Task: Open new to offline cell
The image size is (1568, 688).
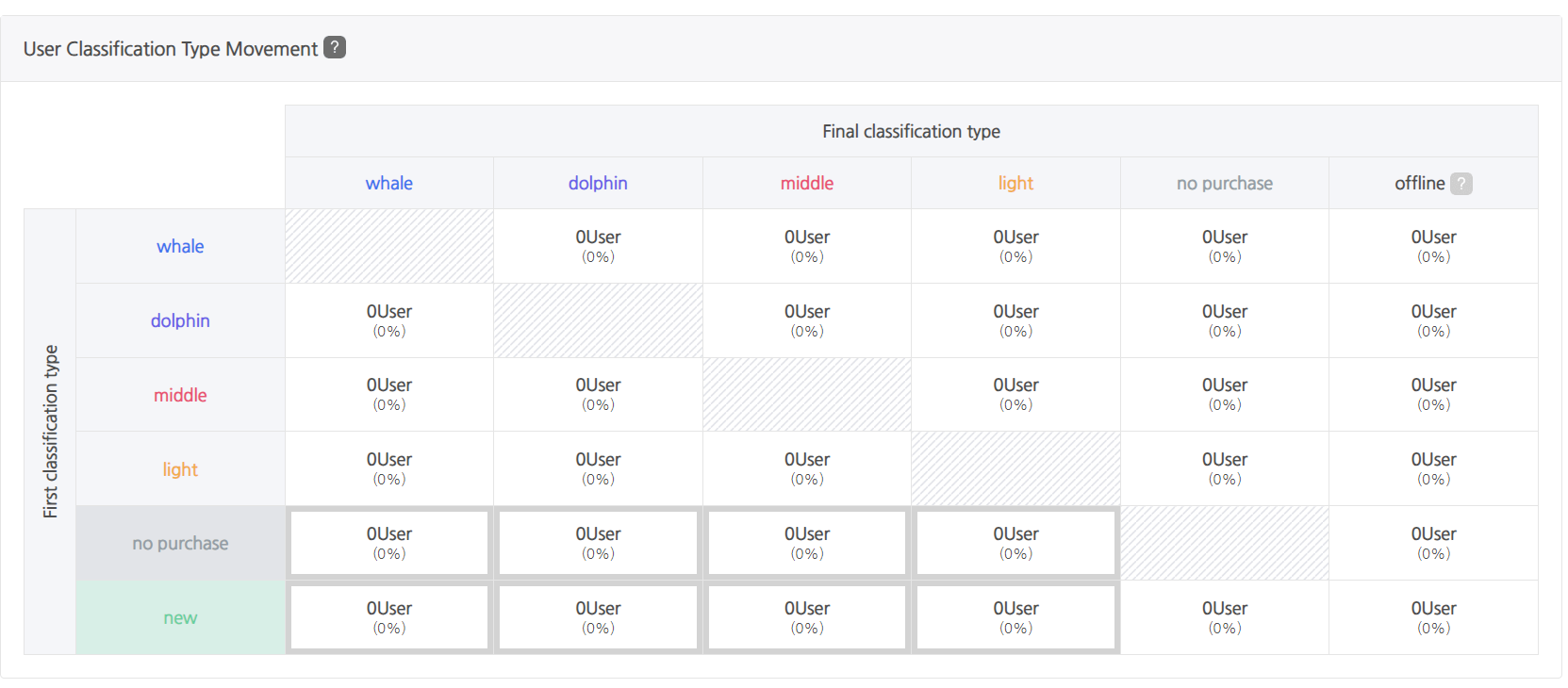Action: pos(1433,617)
